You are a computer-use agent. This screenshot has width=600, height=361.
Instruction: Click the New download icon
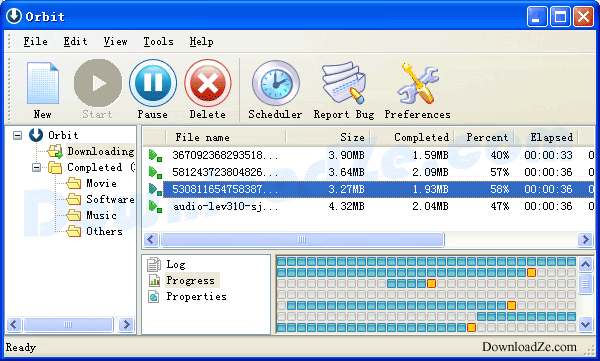(x=42, y=83)
